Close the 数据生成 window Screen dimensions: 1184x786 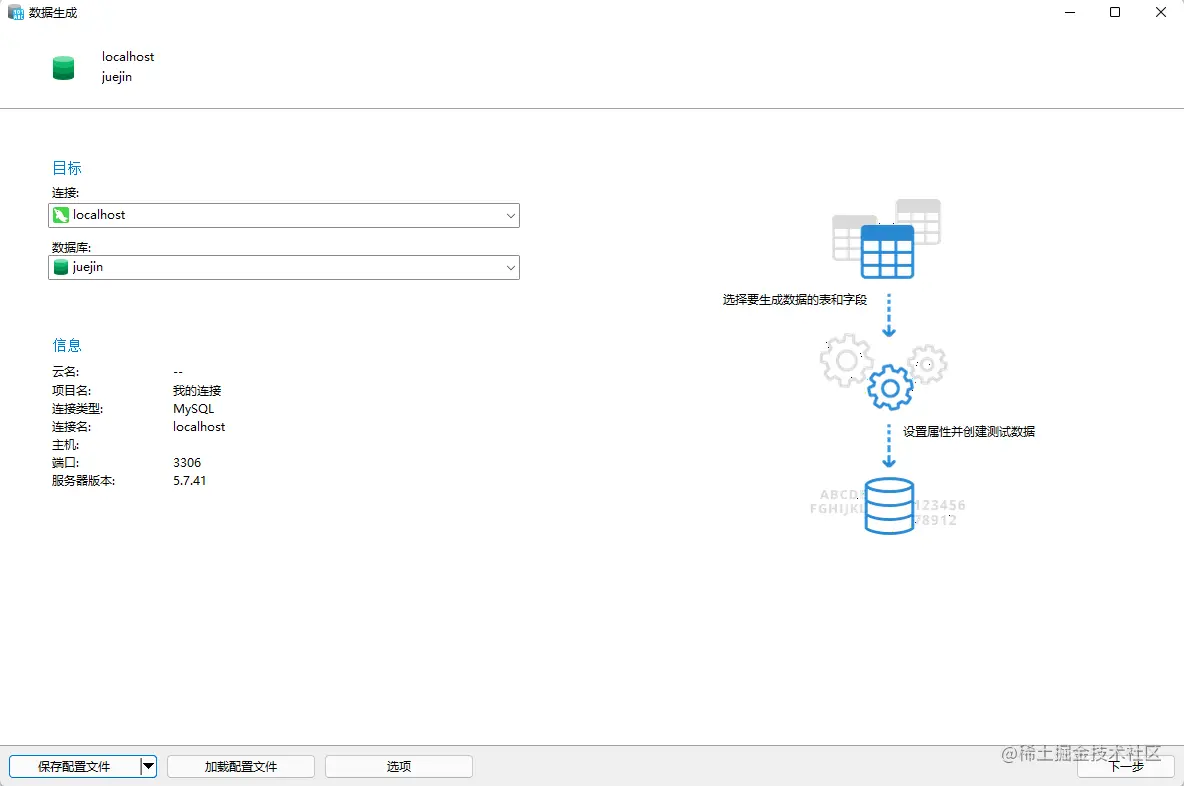1161,12
